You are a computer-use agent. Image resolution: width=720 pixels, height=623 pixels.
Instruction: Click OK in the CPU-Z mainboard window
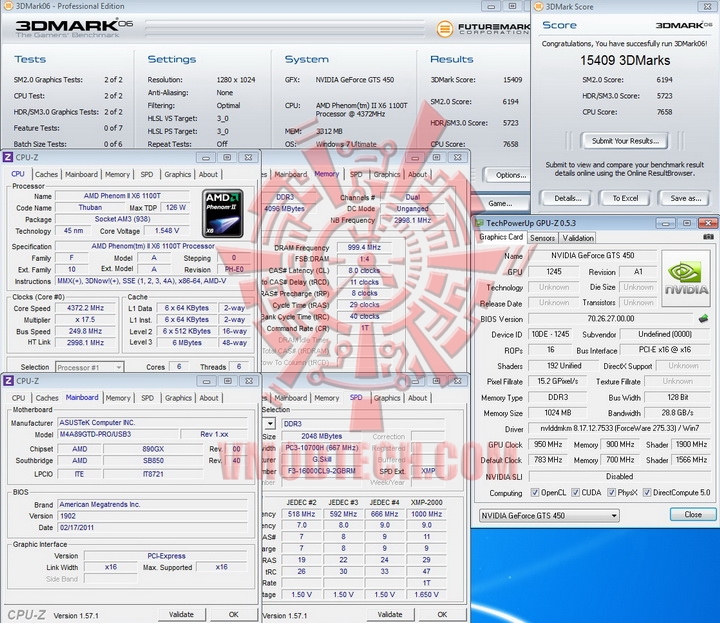click(x=233, y=614)
